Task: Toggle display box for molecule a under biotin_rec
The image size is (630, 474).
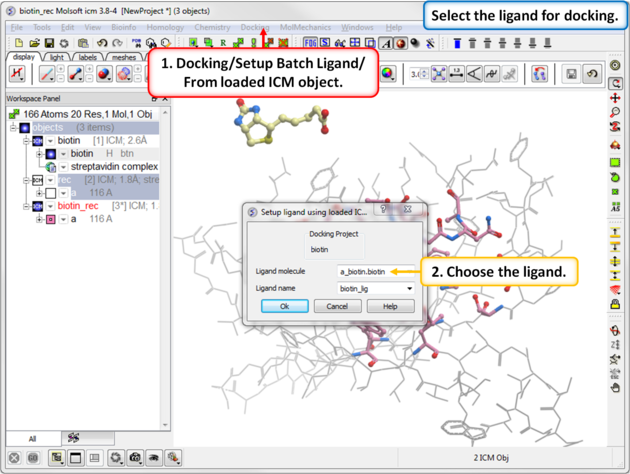Action: pyautogui.click(x=51, y=219)
